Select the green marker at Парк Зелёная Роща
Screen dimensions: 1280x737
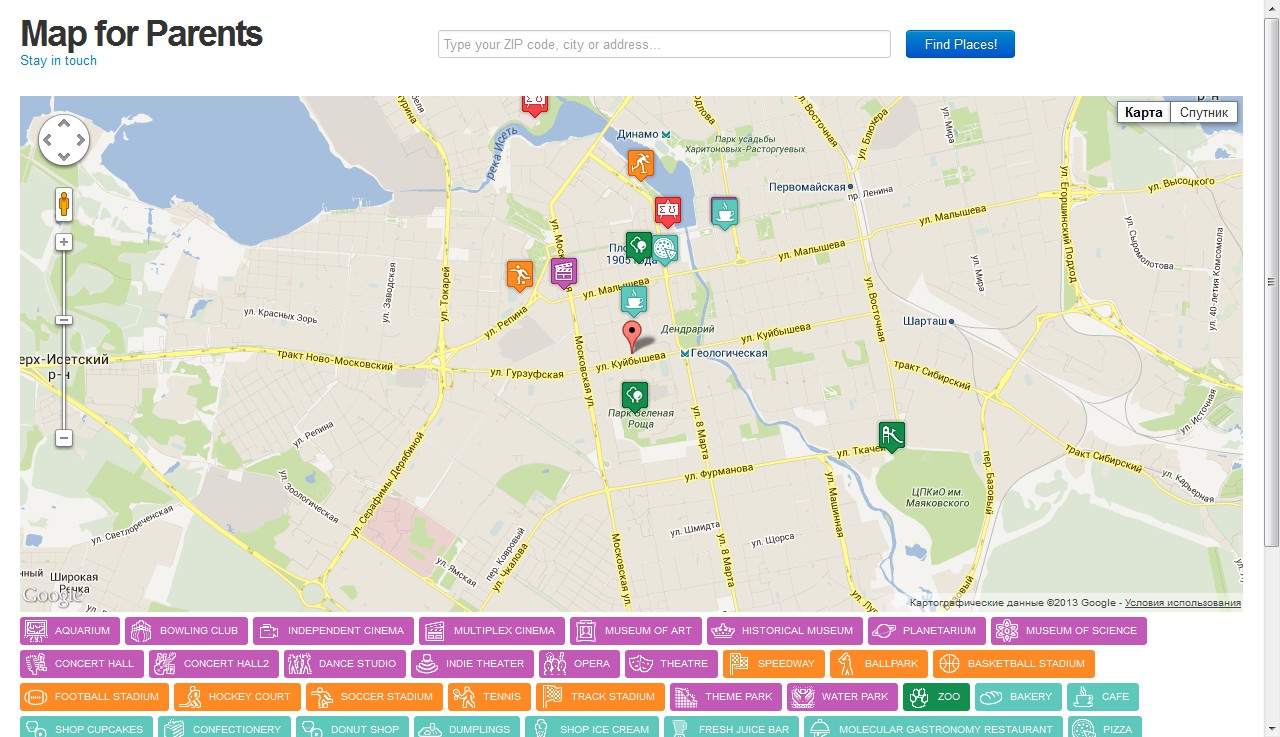coord(635,397)
